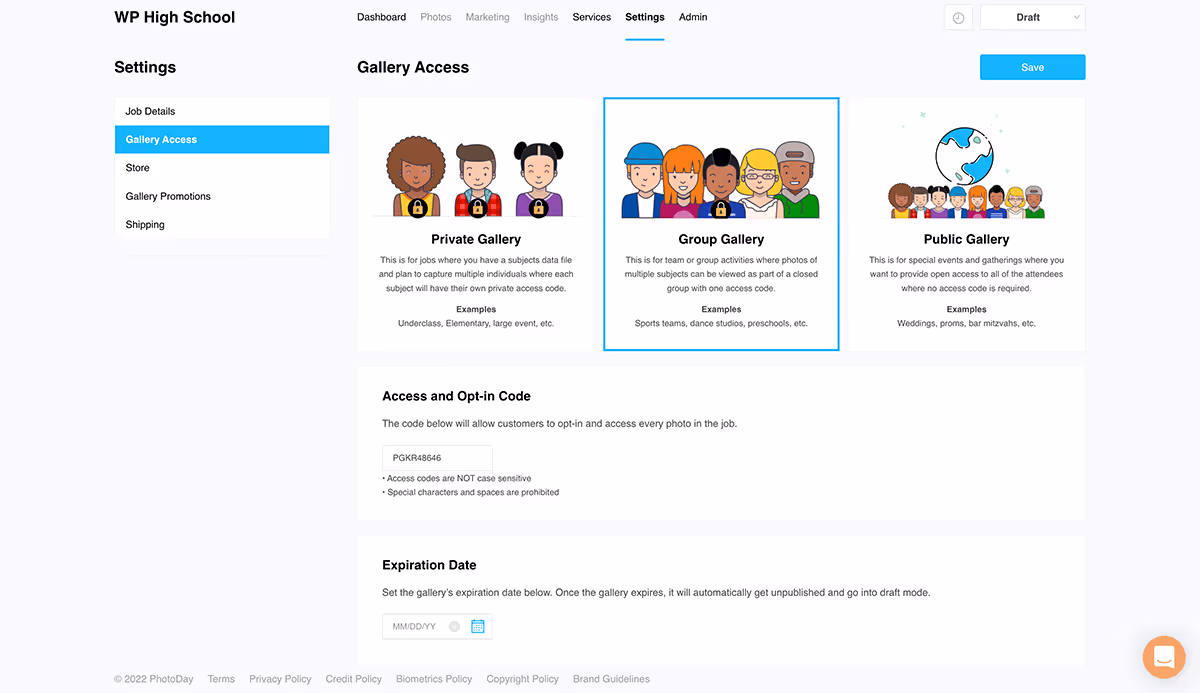
Task: Click 'Underclass, Elementary, large event, etc.' text
Action: (x=476, y=324)
